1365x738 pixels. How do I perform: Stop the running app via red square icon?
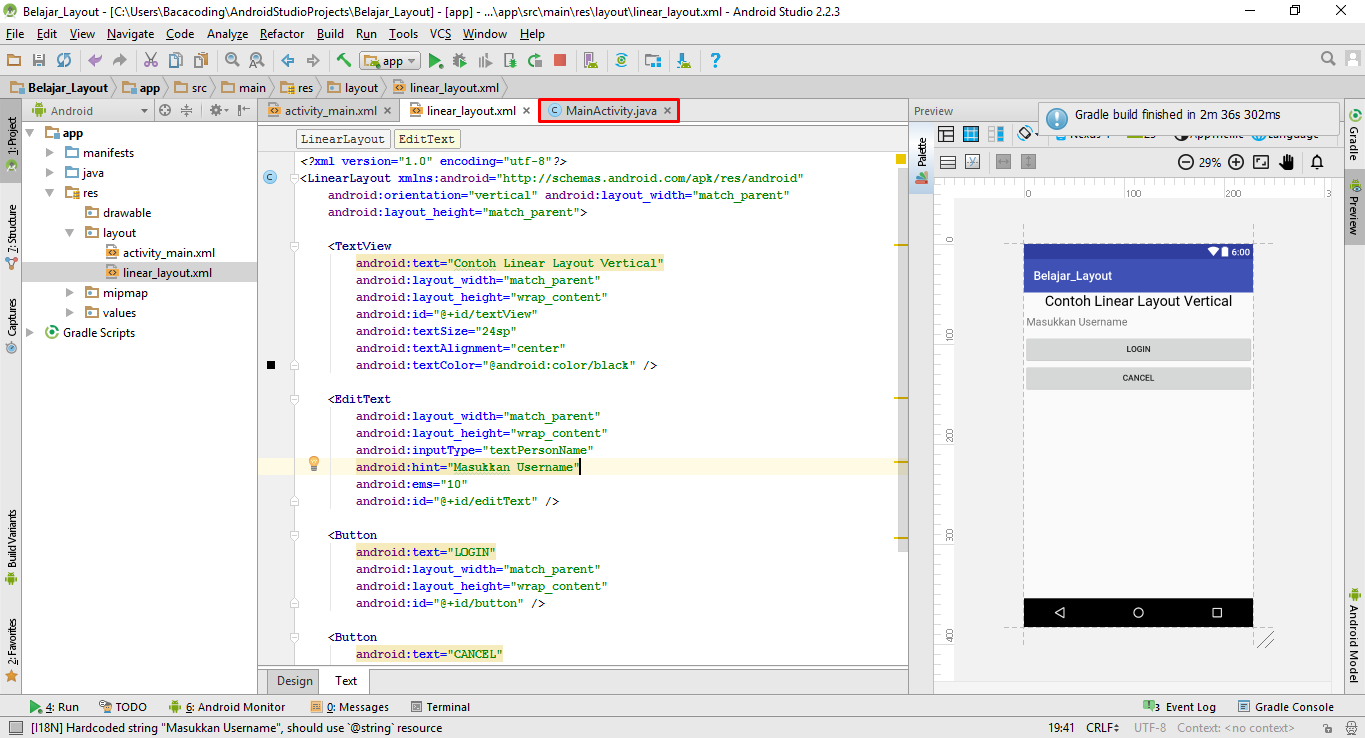[x=560, y=60]
